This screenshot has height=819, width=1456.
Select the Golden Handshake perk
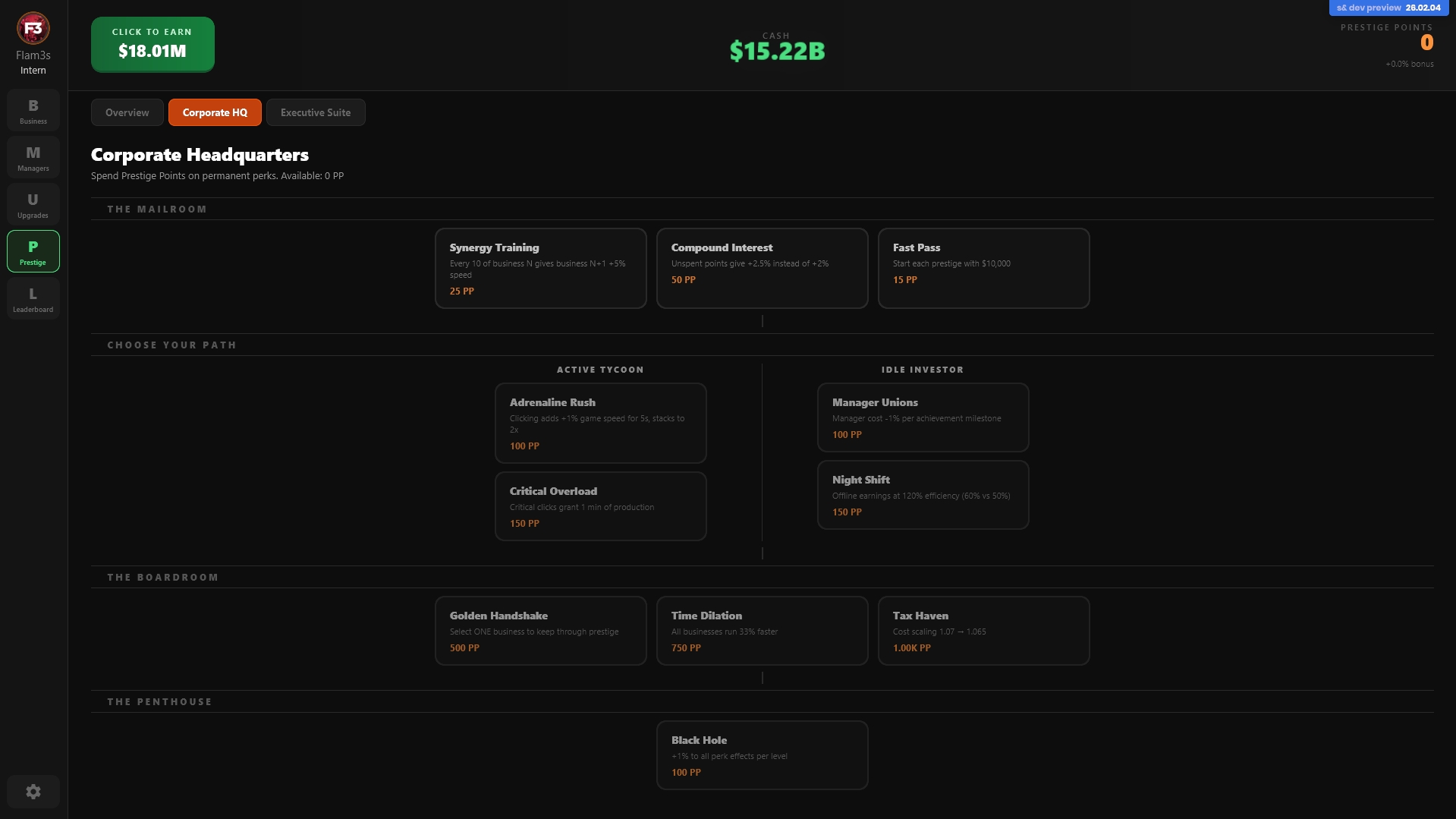540,631
